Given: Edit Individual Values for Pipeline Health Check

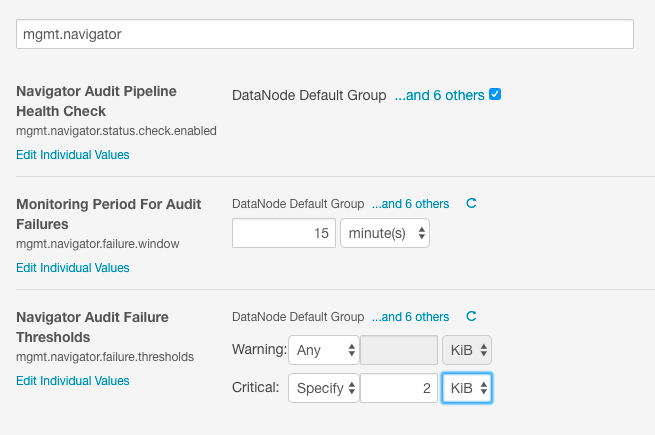Looking at the screenshot, I should (x=73, y=154).
